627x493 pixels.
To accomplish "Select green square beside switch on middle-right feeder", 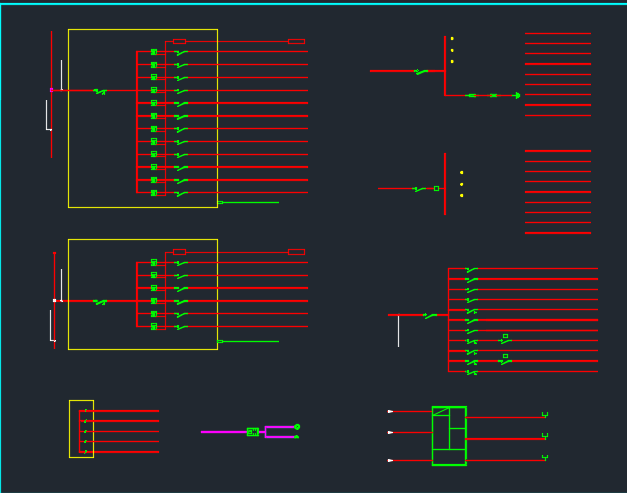I will pos(436,188).
